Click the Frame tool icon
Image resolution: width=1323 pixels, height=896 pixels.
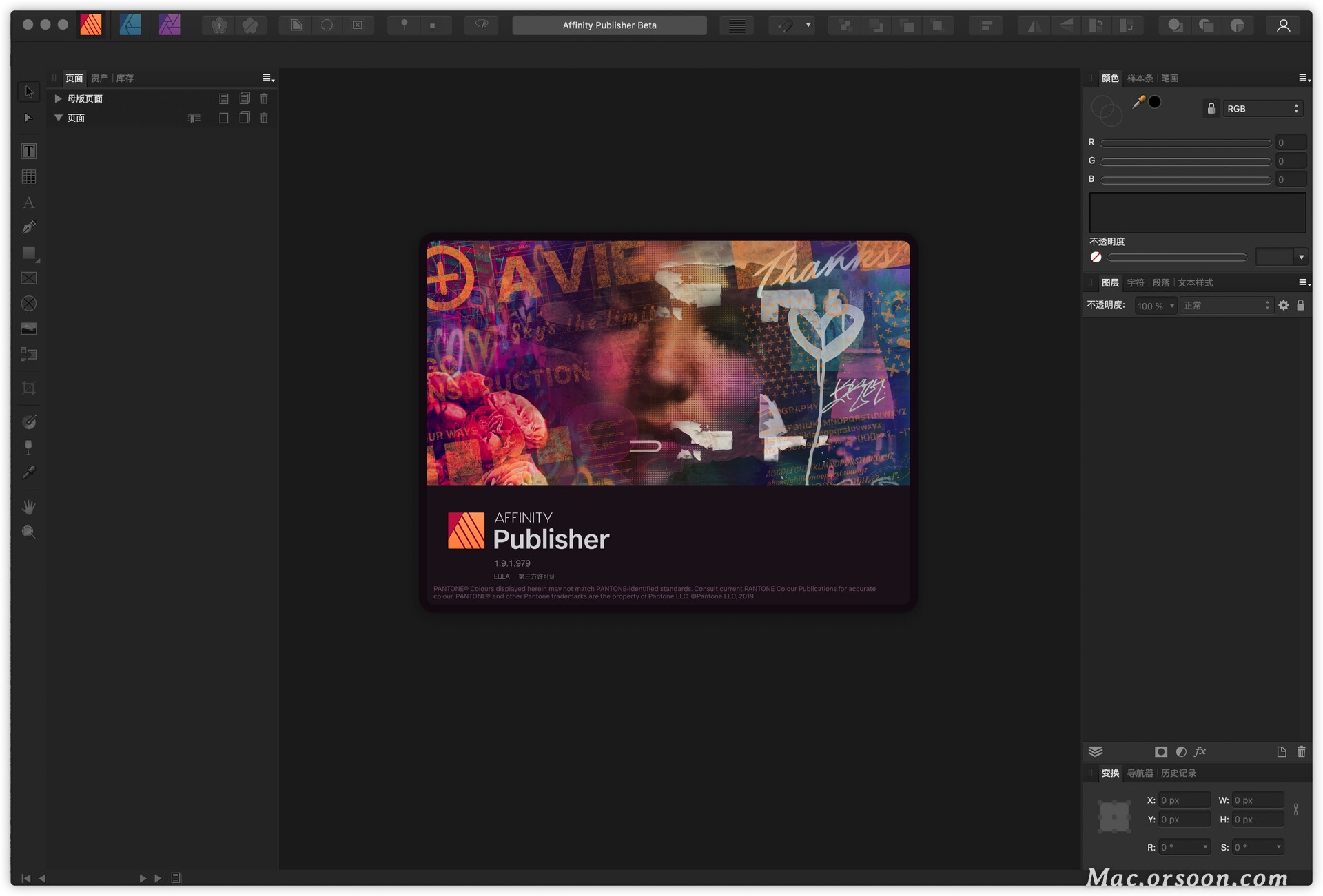pos(28,279)
